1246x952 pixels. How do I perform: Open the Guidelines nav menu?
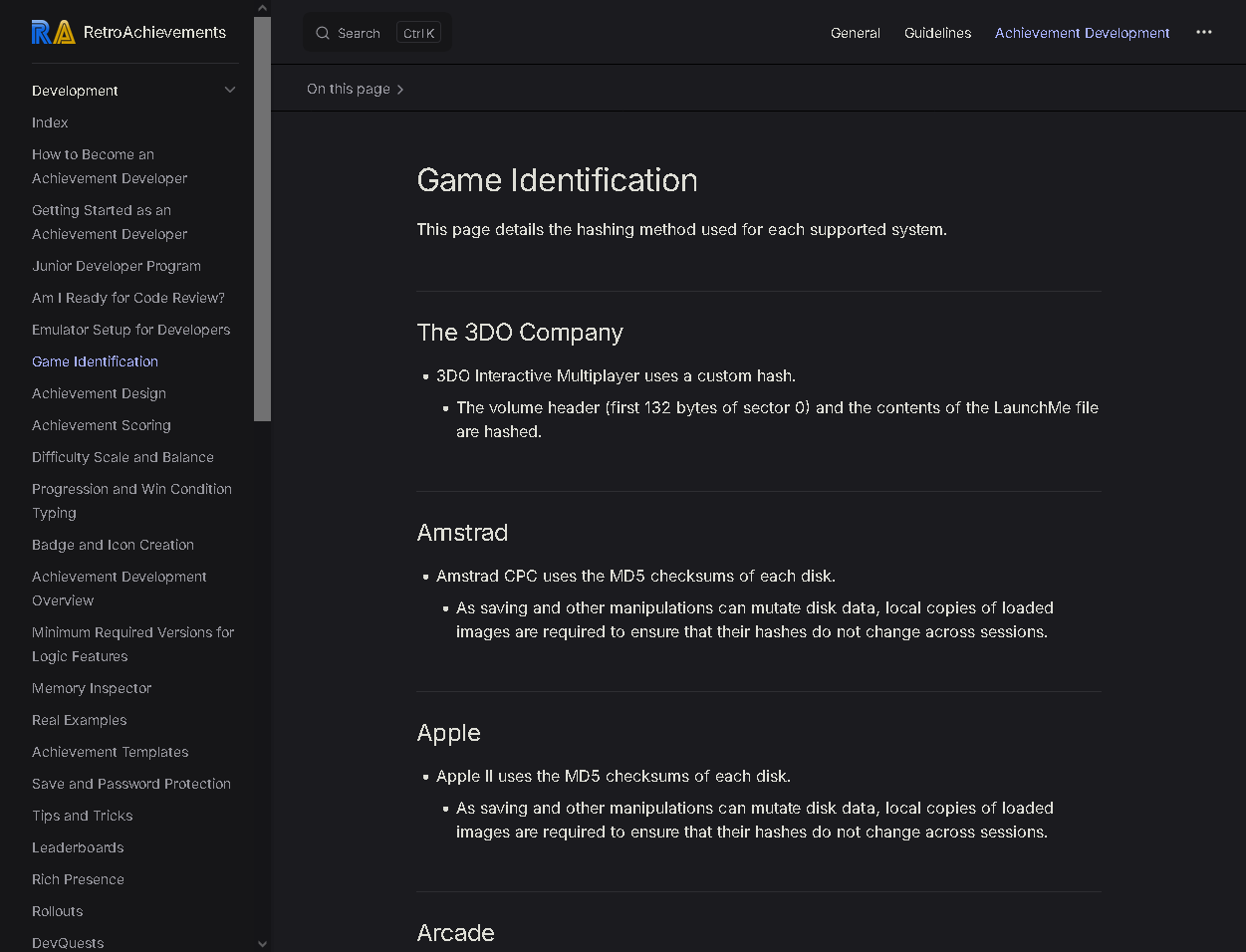[x=937, y=33]
